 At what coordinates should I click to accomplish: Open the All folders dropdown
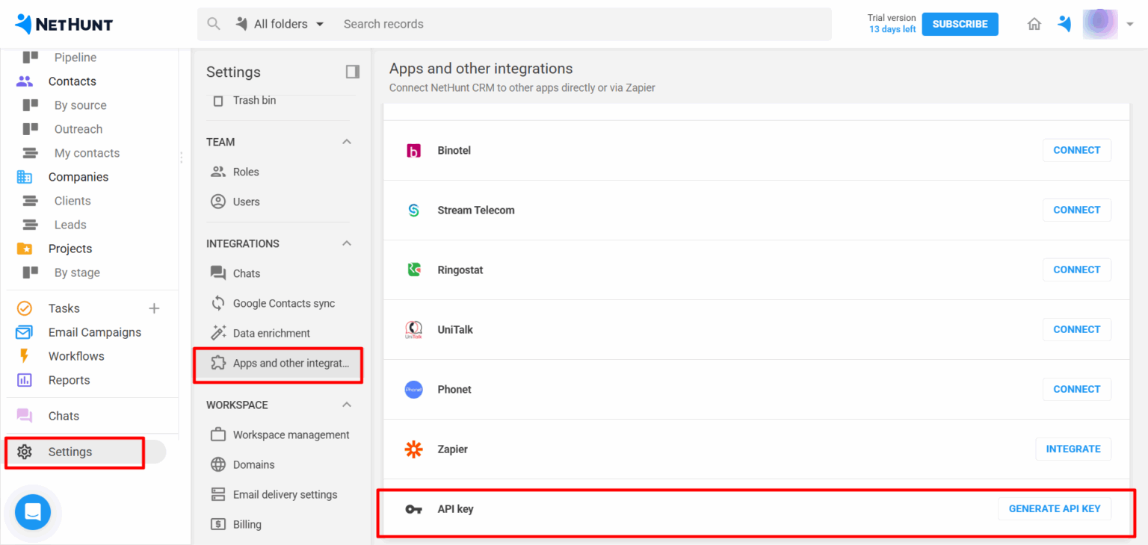(280, 24)
